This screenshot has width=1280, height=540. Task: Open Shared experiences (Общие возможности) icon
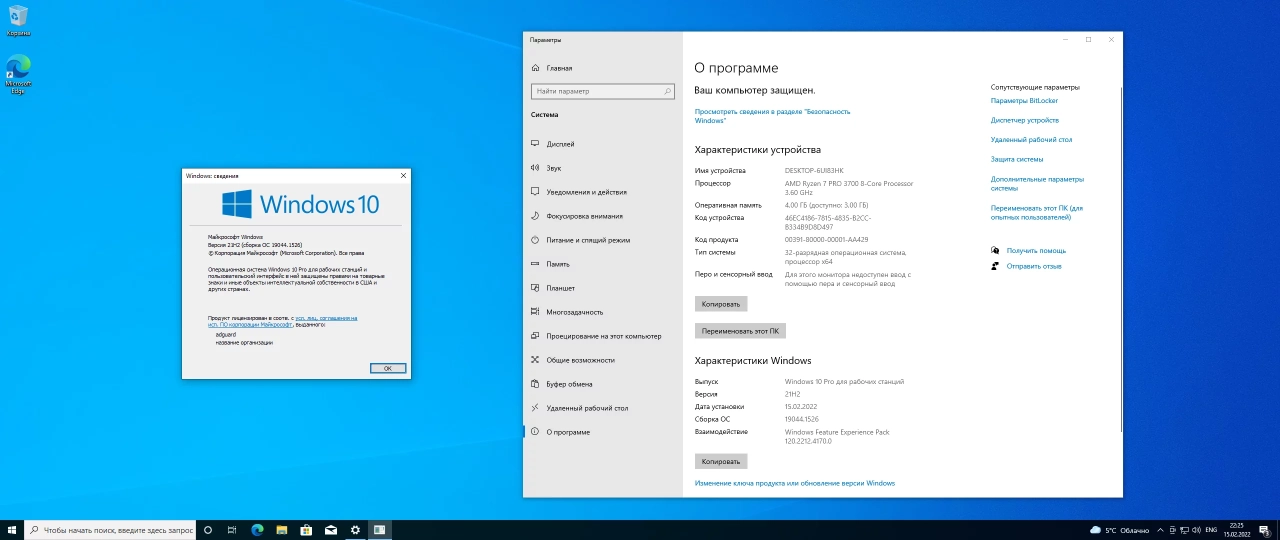pos(534,360)
